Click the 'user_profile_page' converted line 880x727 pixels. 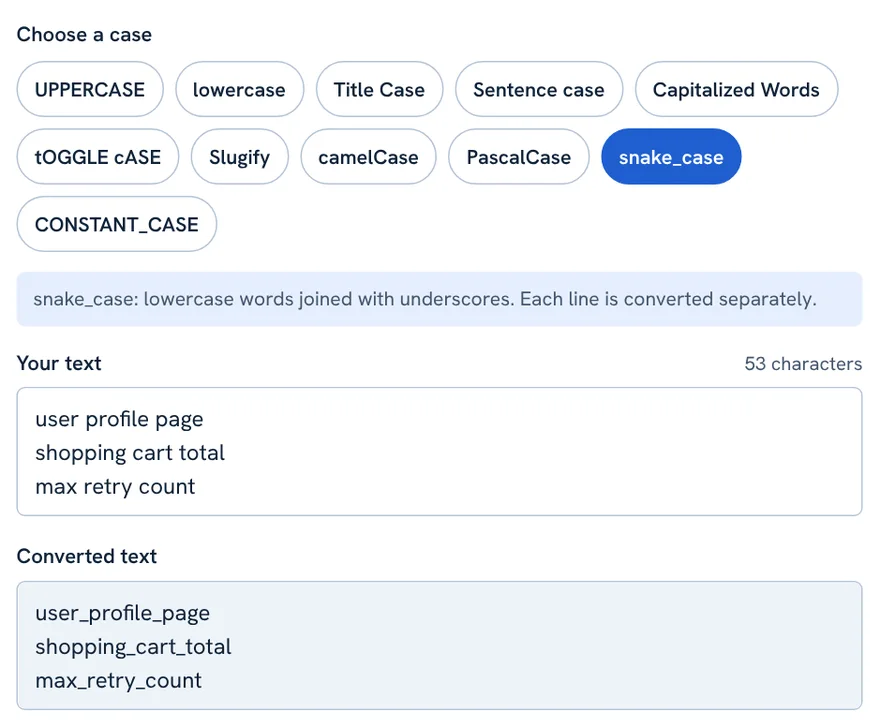(x=122, y=613)
